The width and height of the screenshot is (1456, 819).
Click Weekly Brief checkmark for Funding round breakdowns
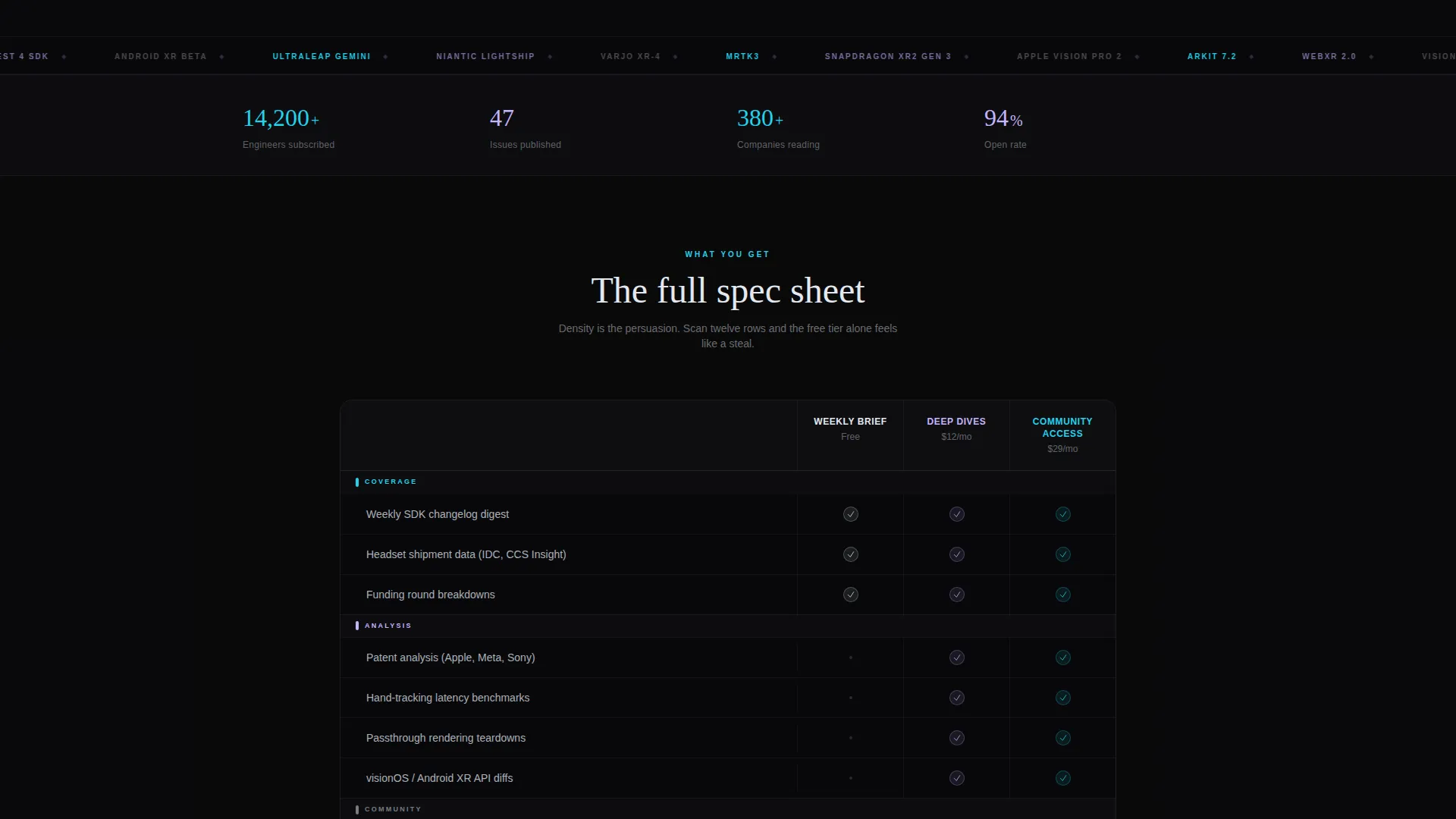(850, 595)
